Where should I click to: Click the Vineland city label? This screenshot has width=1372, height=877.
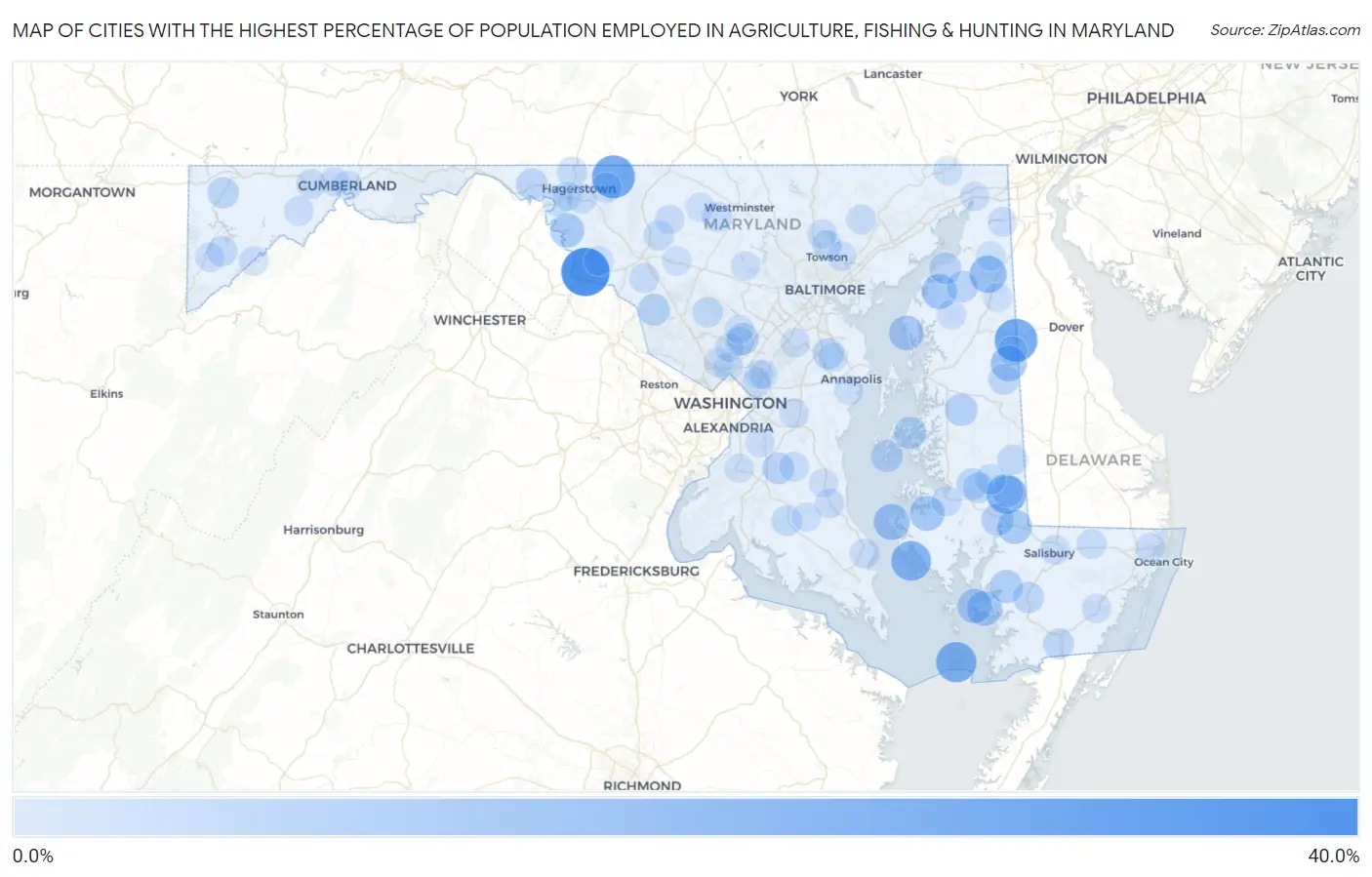pyautogui.click(x=1177, y=234)
